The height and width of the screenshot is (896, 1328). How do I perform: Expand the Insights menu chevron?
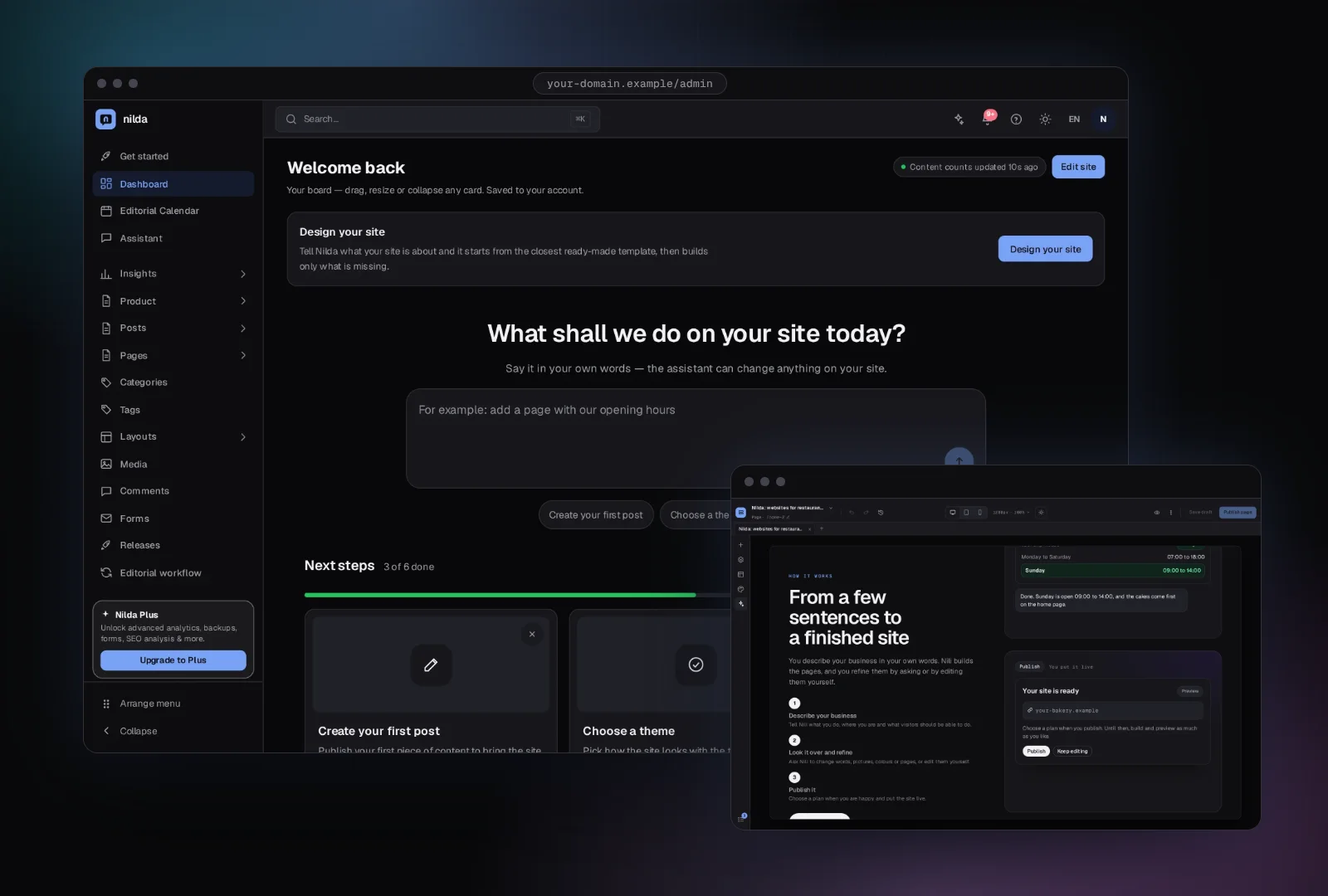tap(243, 274)
